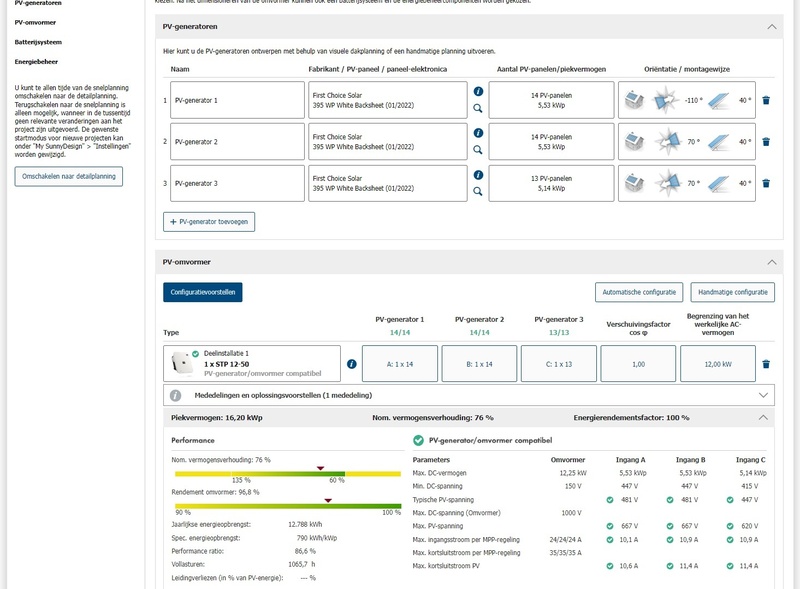Collapse the Piekvermogen details panel

764,417
